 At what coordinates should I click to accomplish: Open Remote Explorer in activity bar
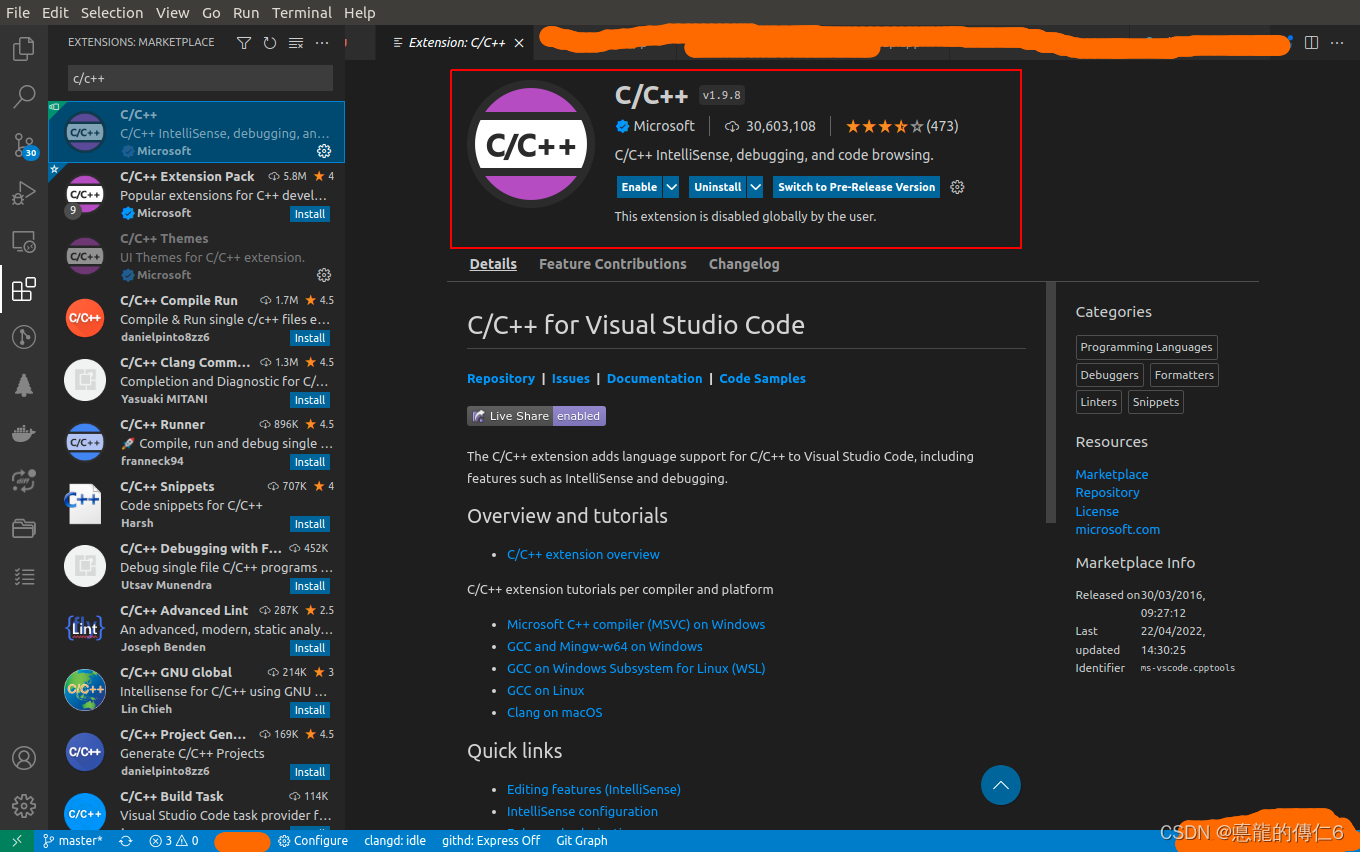pyautogui.click(x=24, y=242)
